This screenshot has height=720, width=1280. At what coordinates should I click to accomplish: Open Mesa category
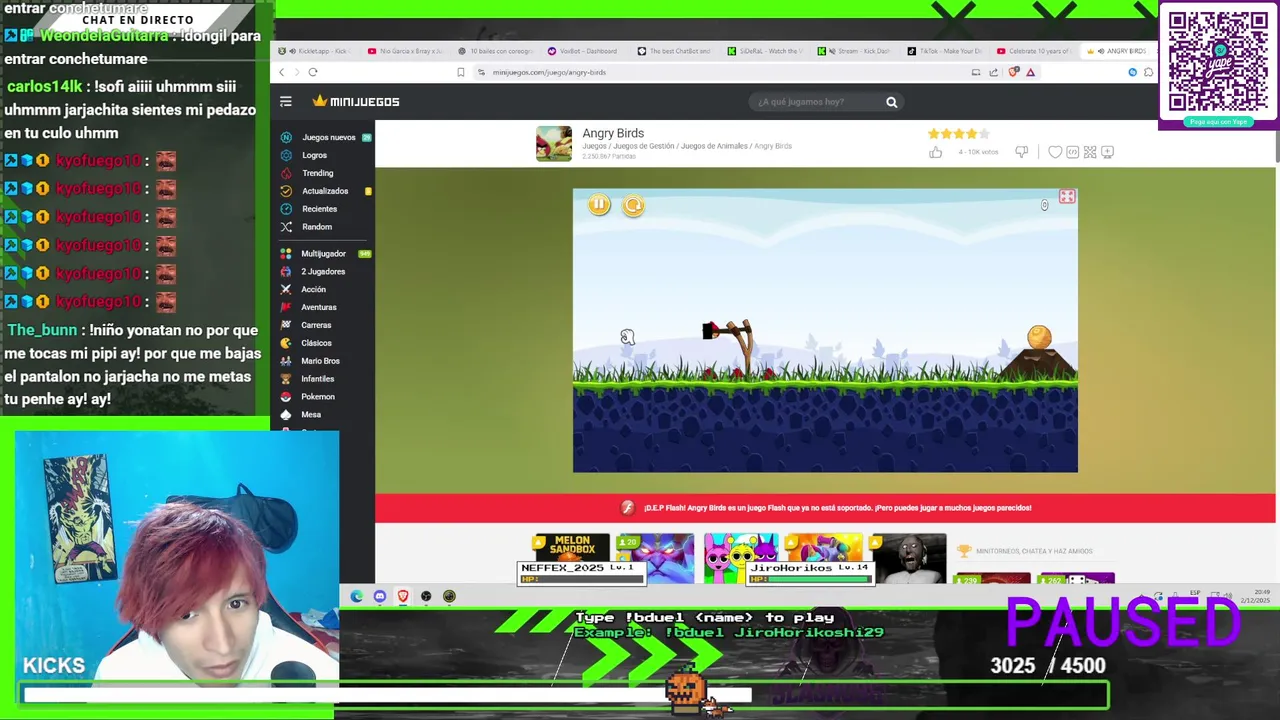pyautogui.click(x=311, y=415)
